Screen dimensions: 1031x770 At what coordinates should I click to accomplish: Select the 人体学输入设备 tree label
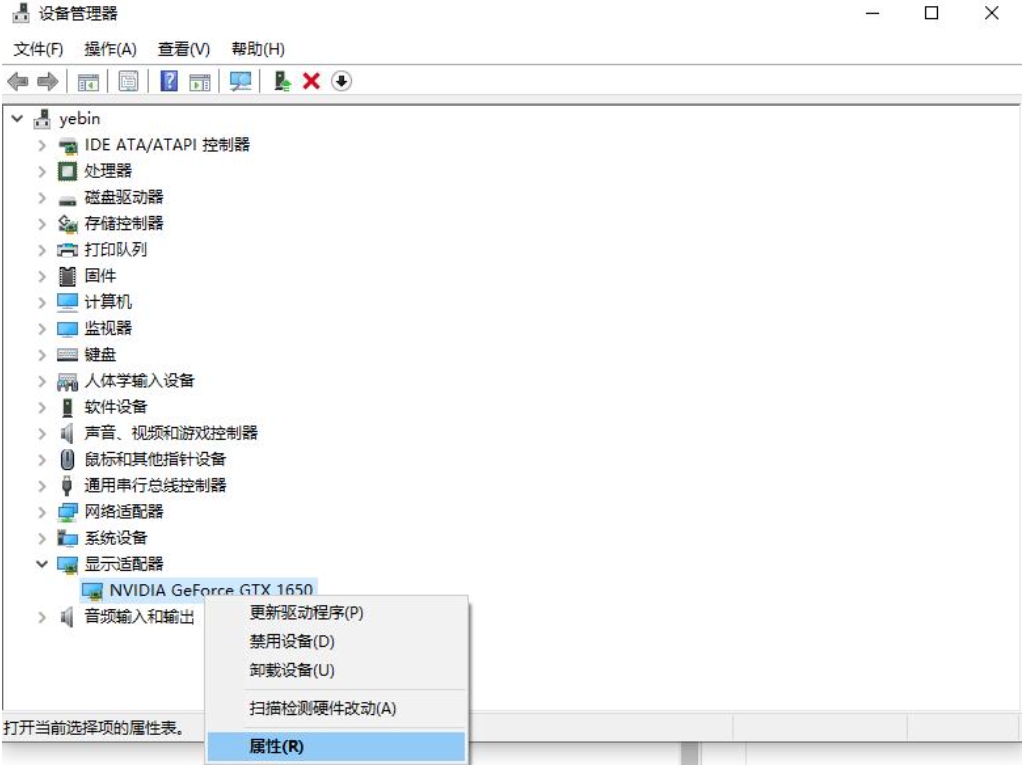139,381
